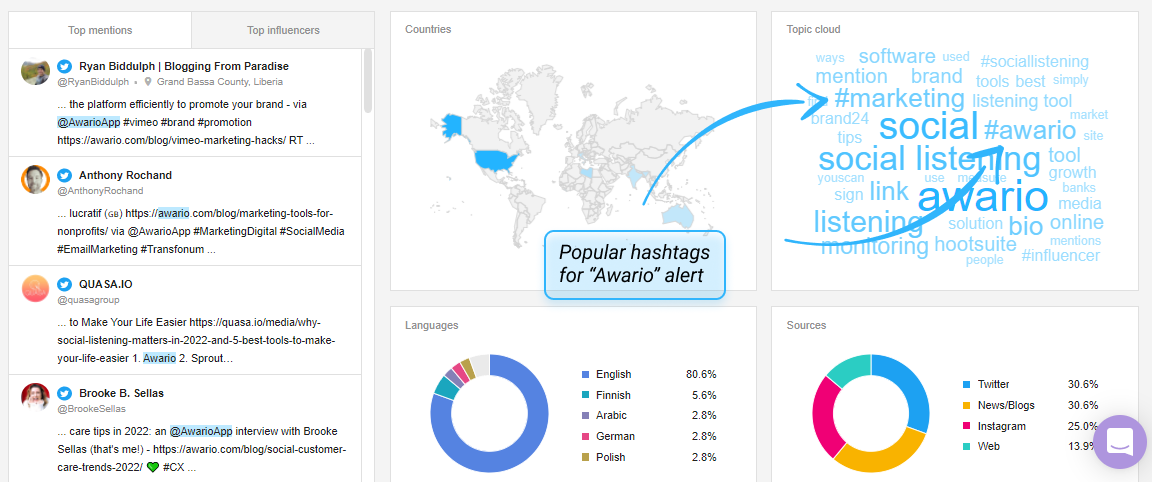Click the Web teal legend swatch
The width and height of the screenshot is (1152, 482).
click(966, 447)
